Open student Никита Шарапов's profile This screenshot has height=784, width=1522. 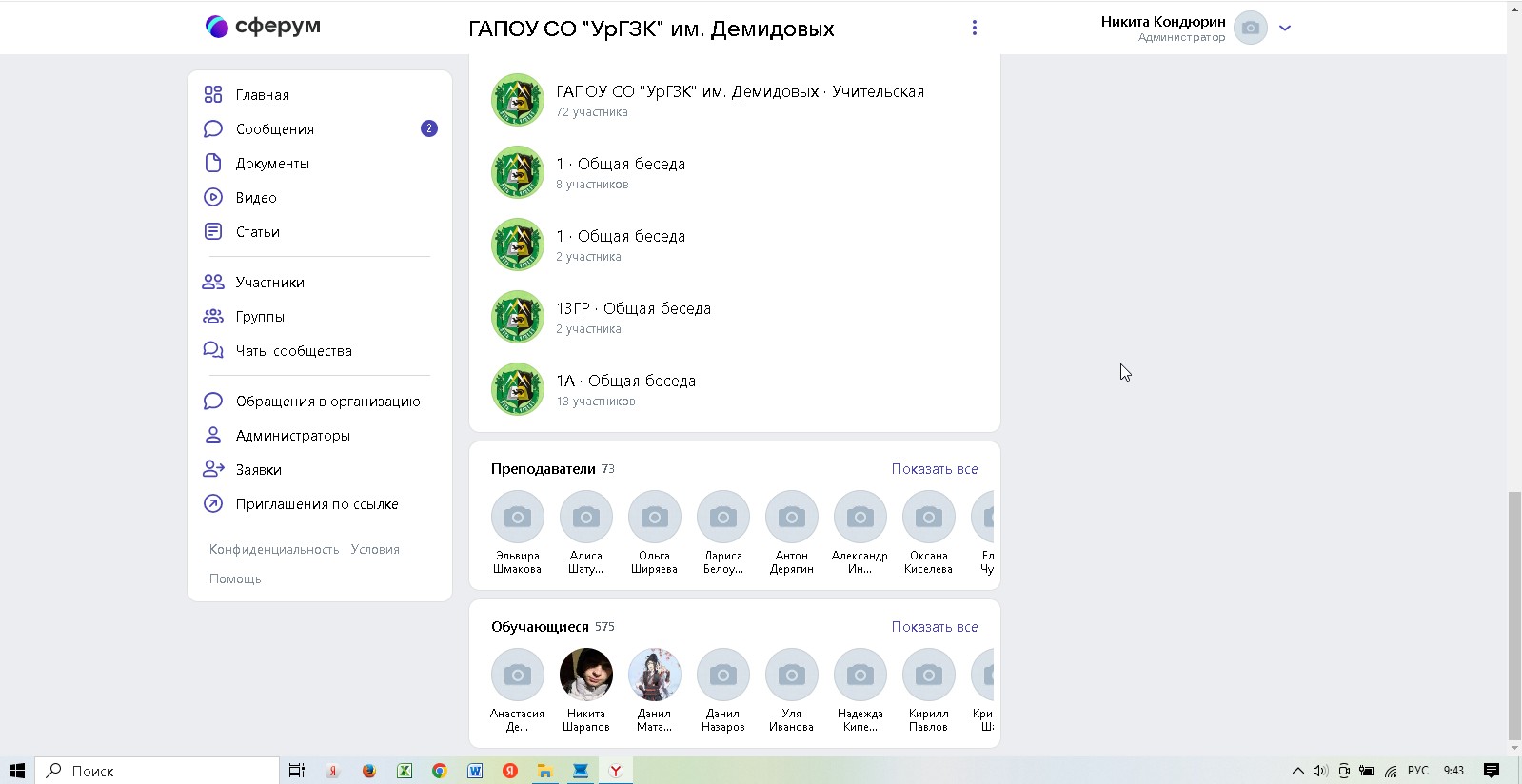586,691
